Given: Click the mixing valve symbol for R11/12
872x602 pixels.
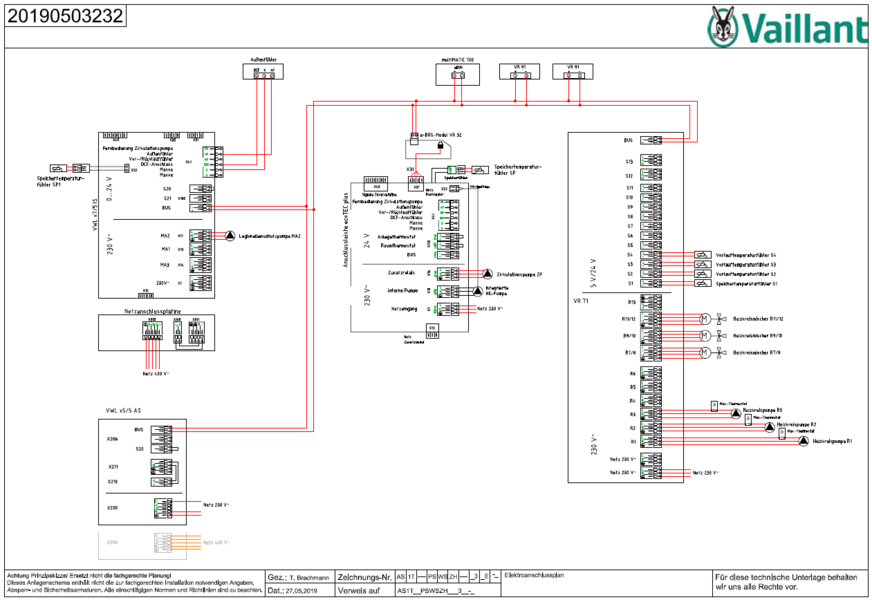Looking at the screenshot, I should [721, 319].
